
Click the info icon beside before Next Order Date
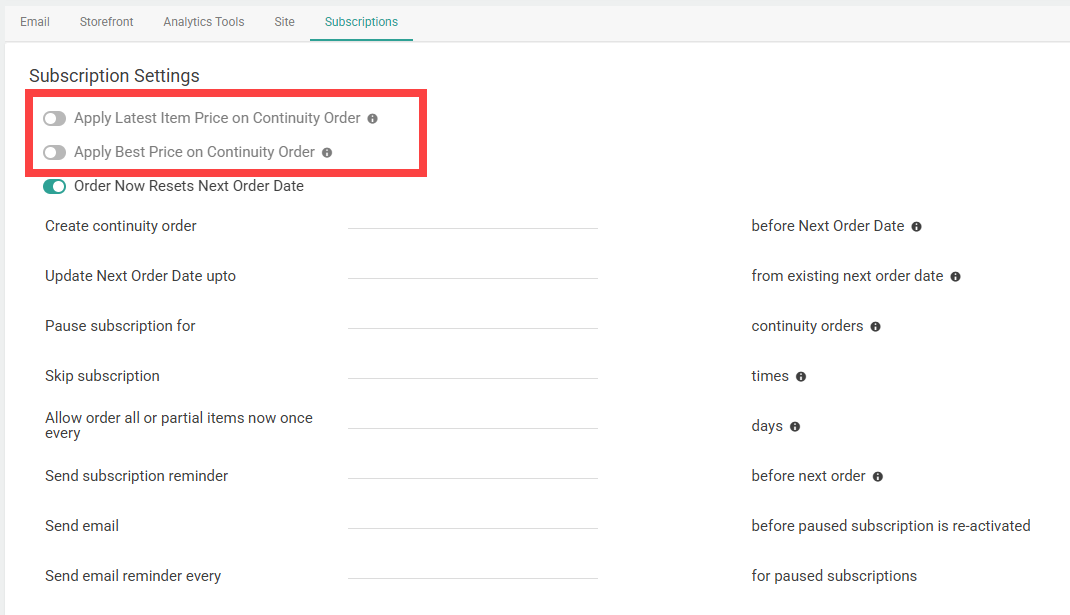point(916,226)
